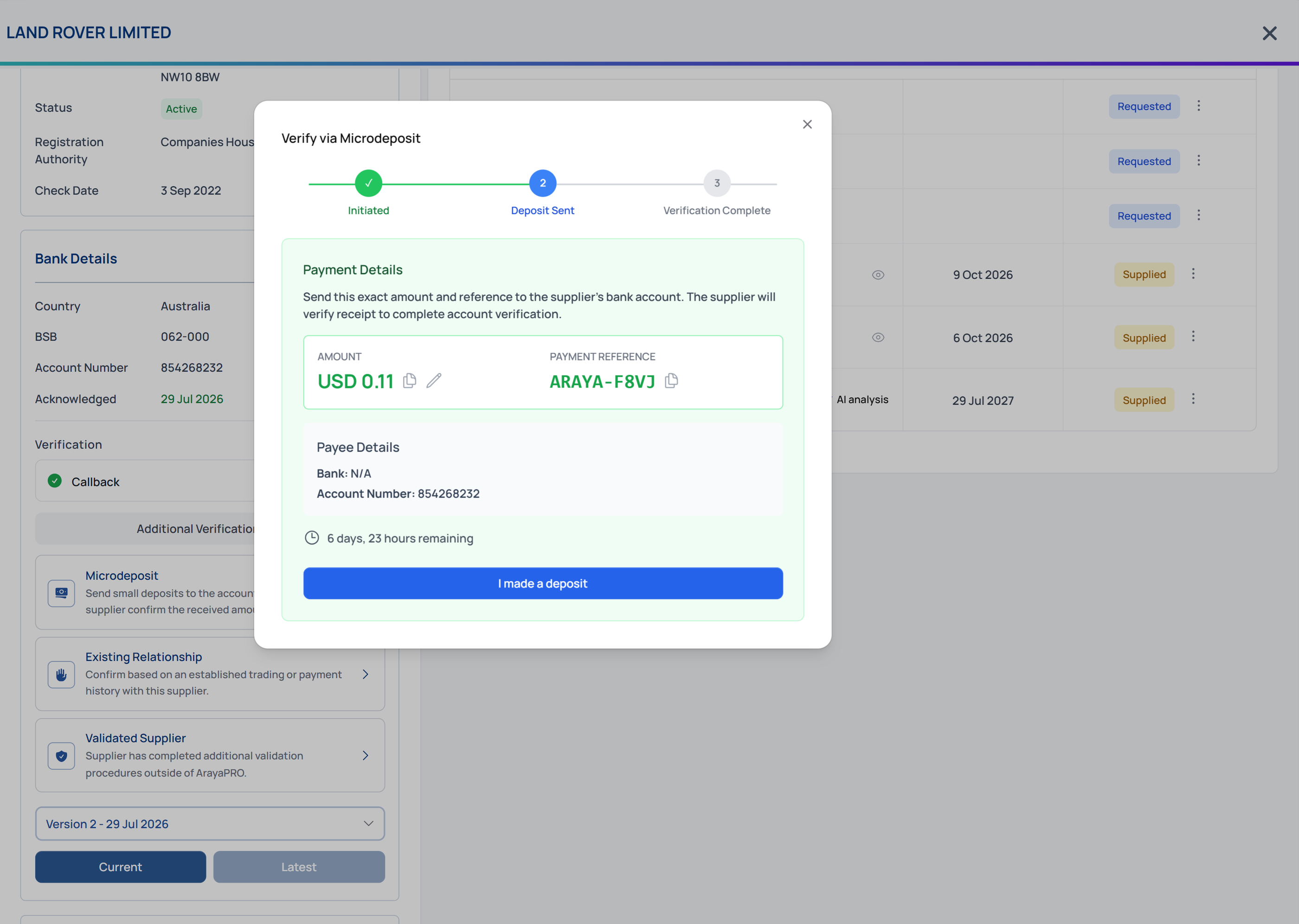Screen dimensions: 1299x924
Task: Click the 6 Oct 2026 date cell
Action: 983,338
